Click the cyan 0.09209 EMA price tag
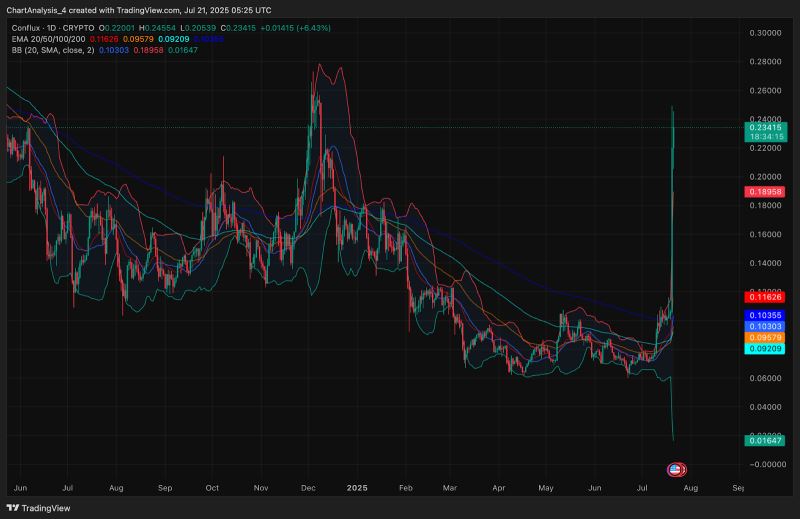Viewport: 800px width, 519px height. tap(765, 348)
